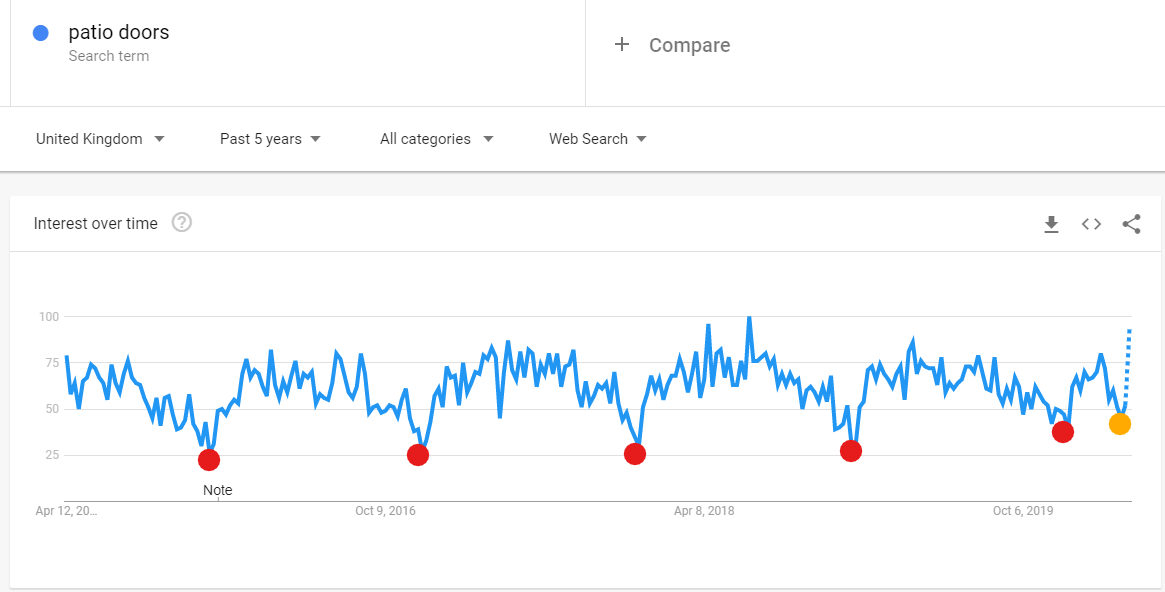Click the plus icon next to Compare

(622, 45)
